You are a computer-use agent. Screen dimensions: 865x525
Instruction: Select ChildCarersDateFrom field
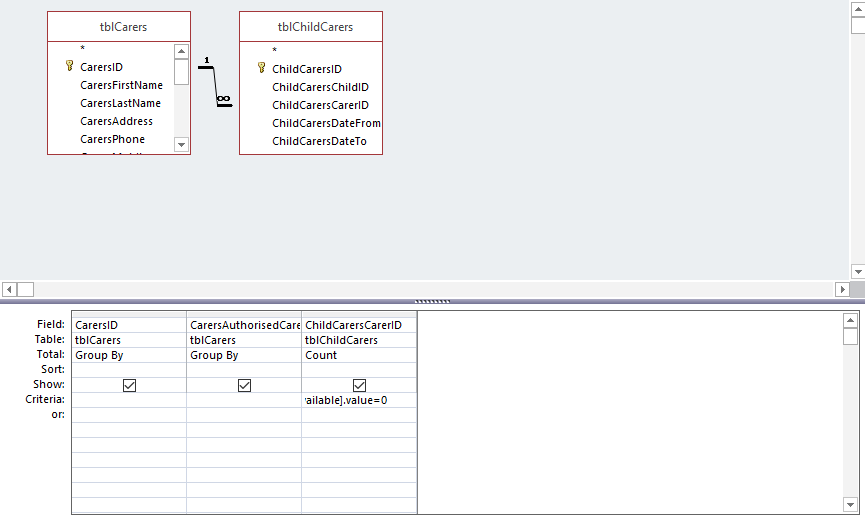click(x=326, y=124)
